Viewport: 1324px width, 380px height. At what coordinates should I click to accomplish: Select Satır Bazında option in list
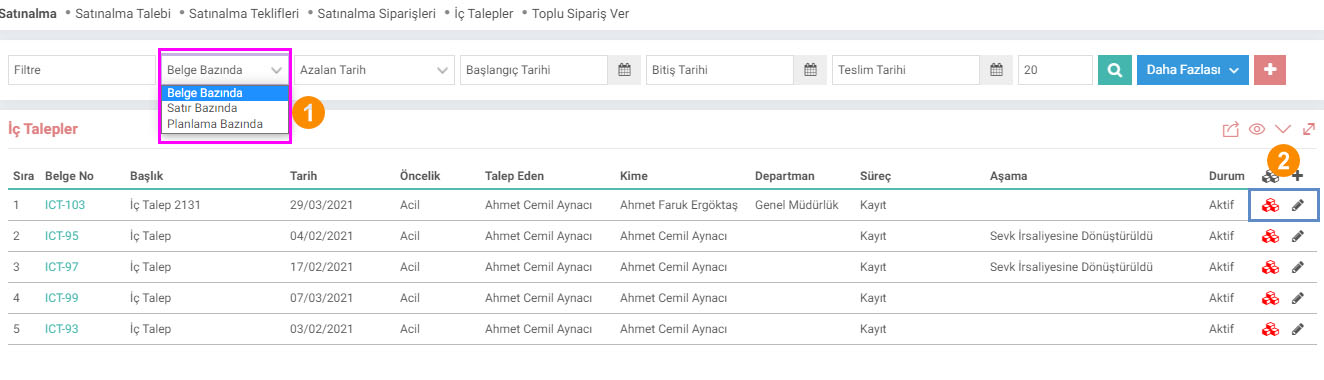[x=225, y=108]
